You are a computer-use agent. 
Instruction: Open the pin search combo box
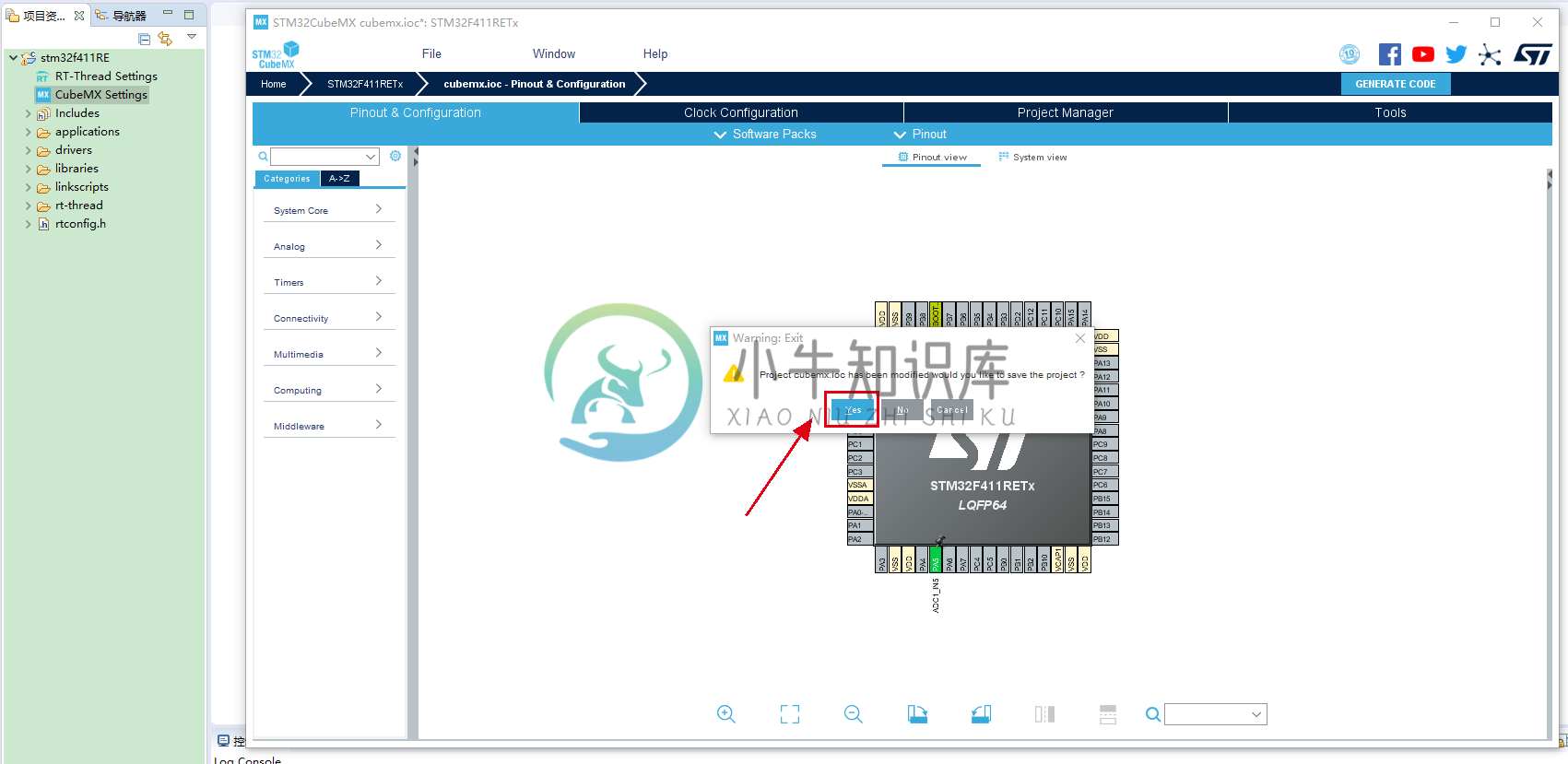click(1216, 714)
